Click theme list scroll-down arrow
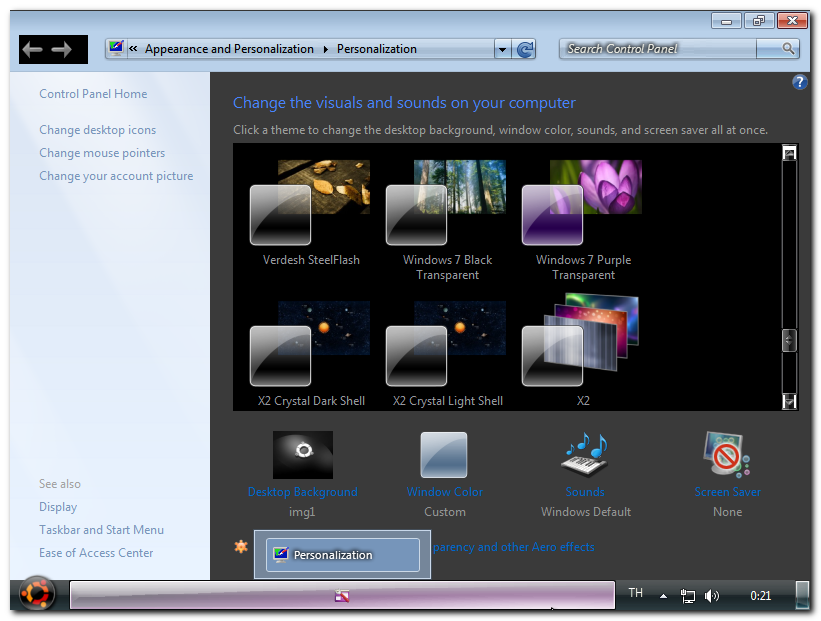Viewport: 821px width, 621px height. point(789,402)
